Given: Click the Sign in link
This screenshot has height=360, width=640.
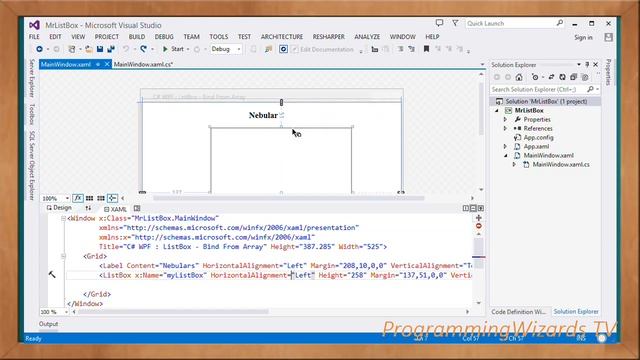Looking at the screenshot, I should tap(583, 38).
